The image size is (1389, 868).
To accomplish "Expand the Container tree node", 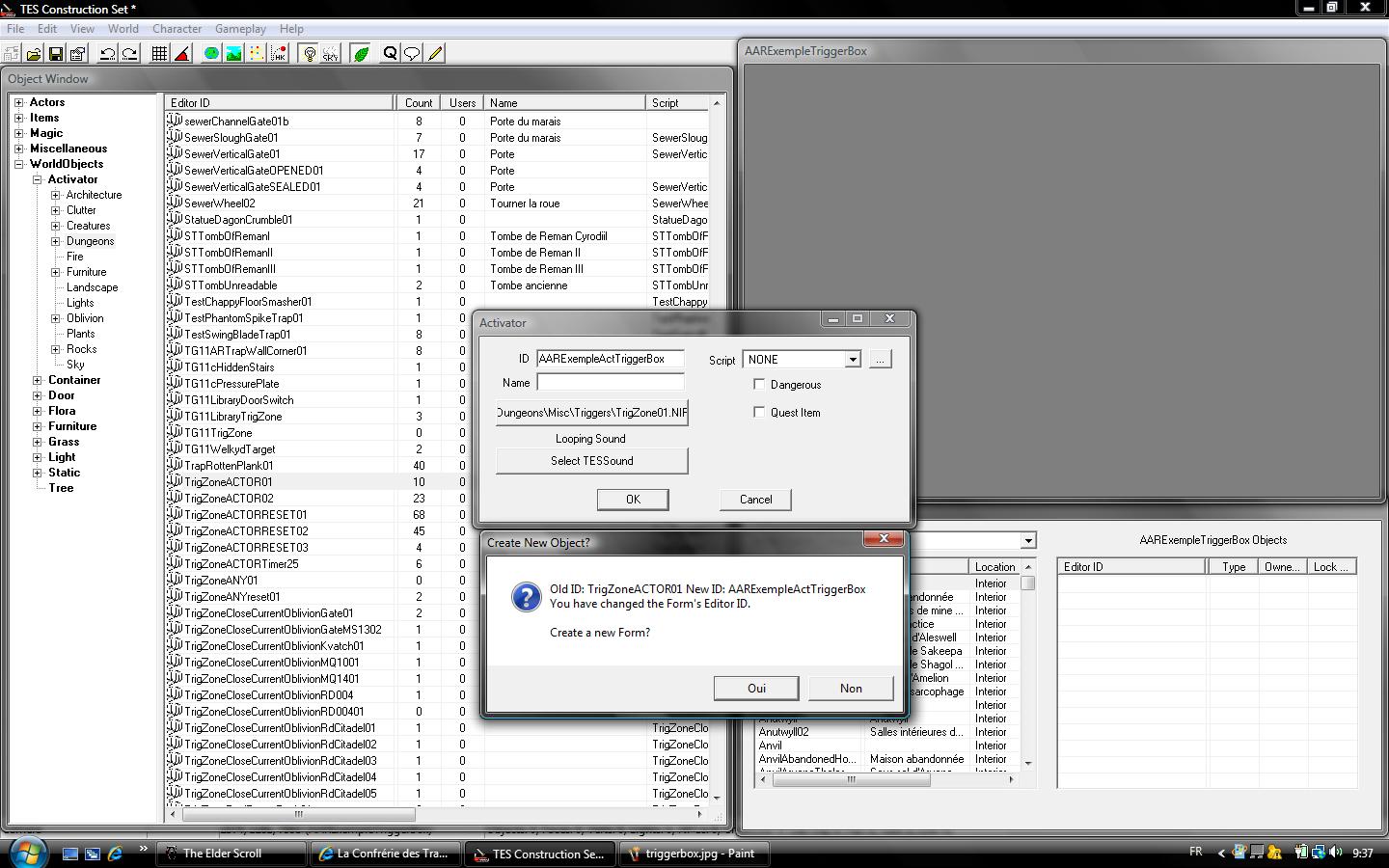I will (x=38, y=380).
